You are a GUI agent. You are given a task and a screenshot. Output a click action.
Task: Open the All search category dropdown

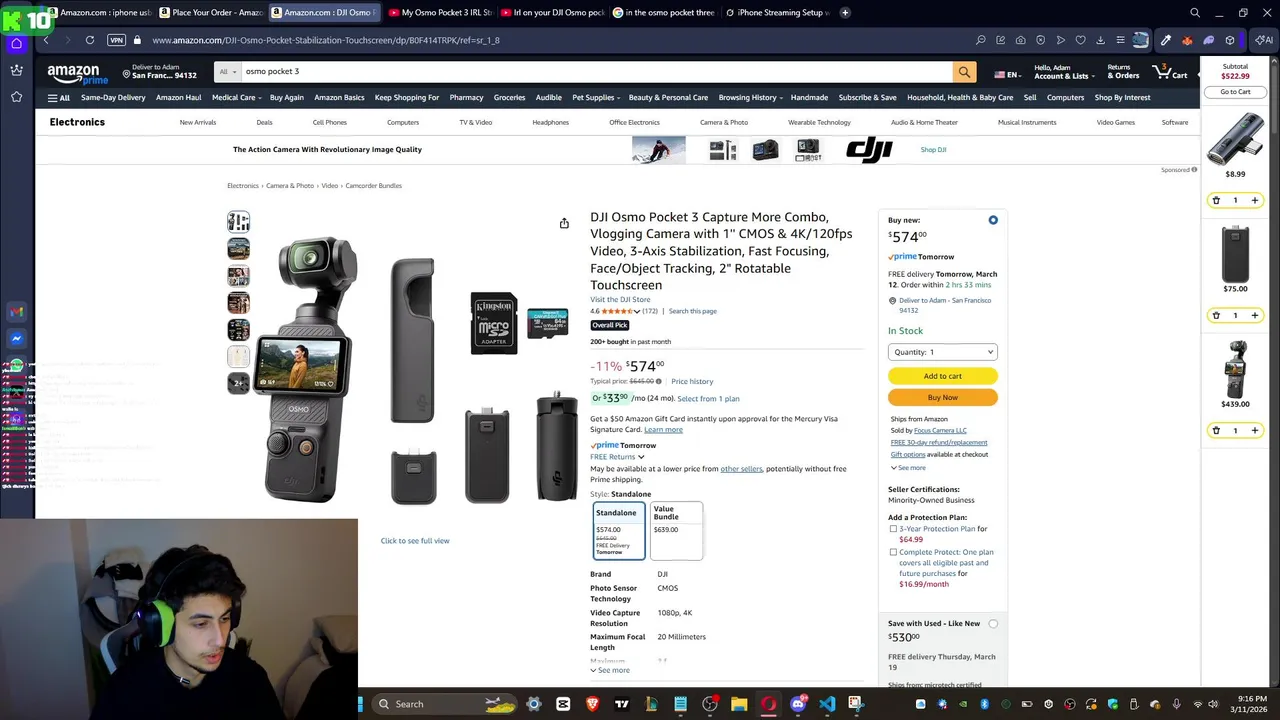coord(228,72)
